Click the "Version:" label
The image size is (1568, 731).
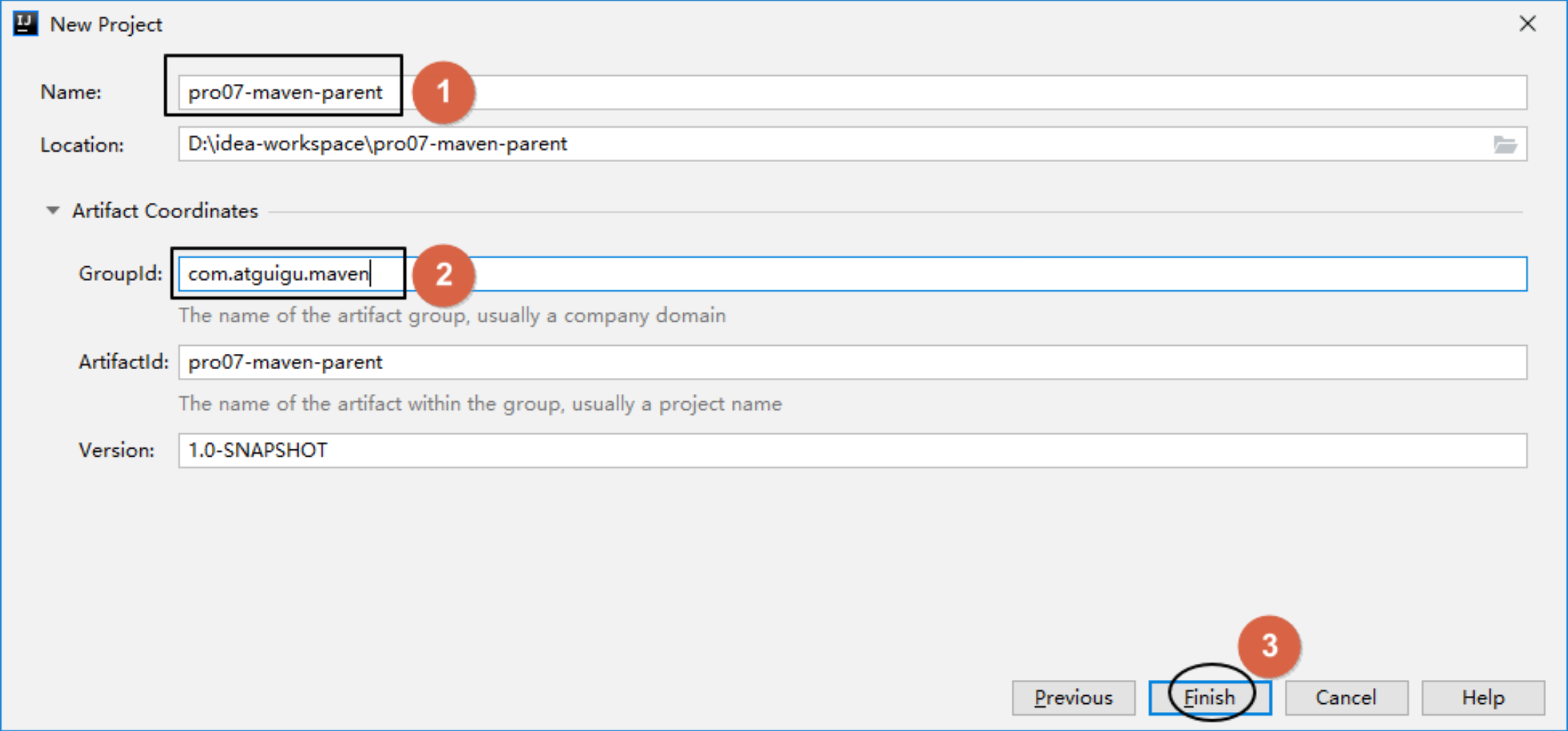117,451
